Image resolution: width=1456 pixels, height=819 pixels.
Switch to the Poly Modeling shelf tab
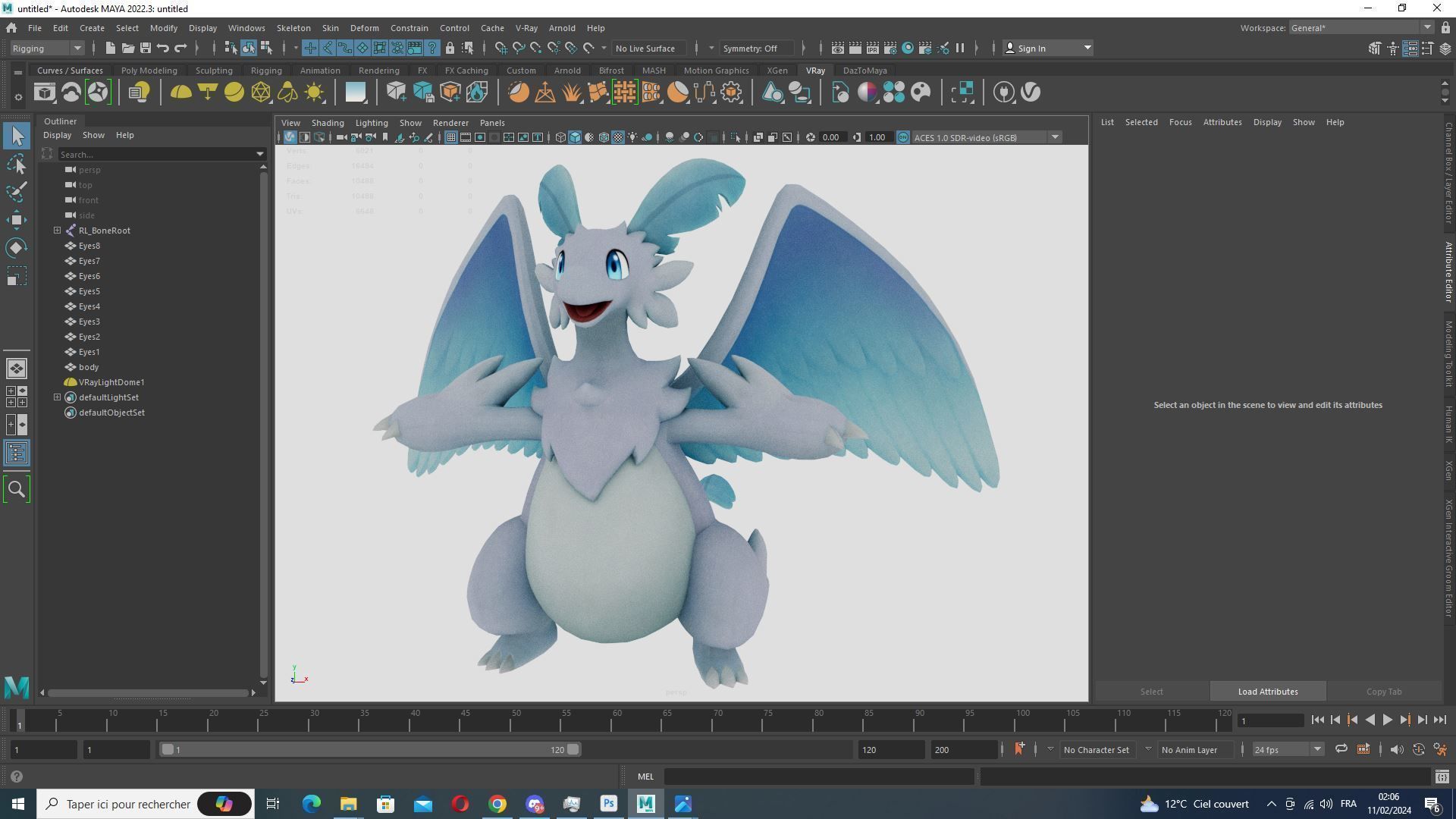point(149,71)
